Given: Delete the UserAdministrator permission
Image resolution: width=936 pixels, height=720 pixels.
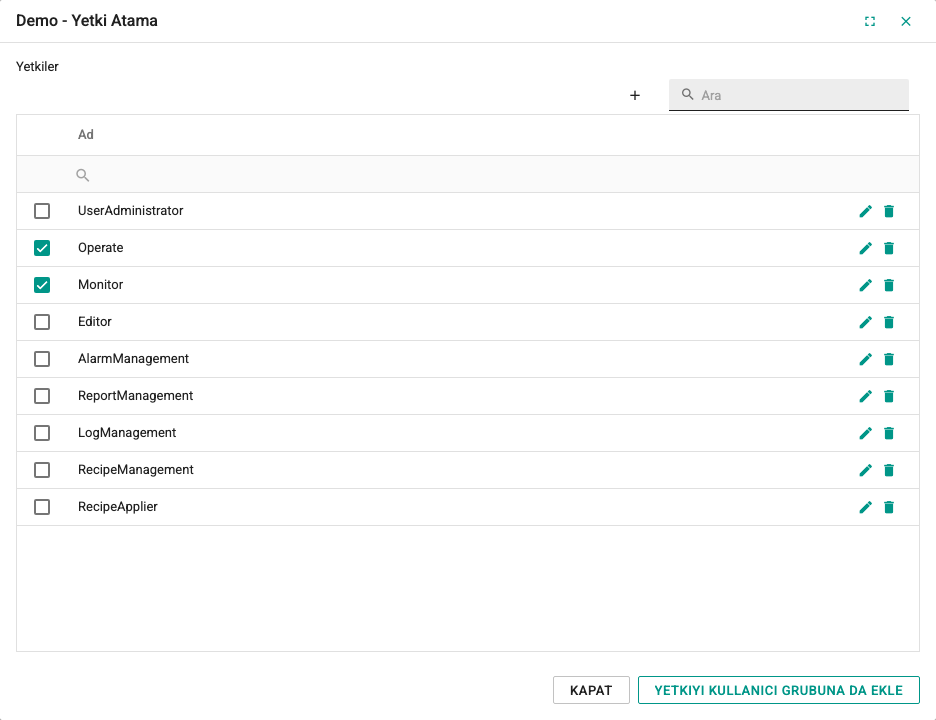Looking at the screenshot, I should tap(889, 211).
